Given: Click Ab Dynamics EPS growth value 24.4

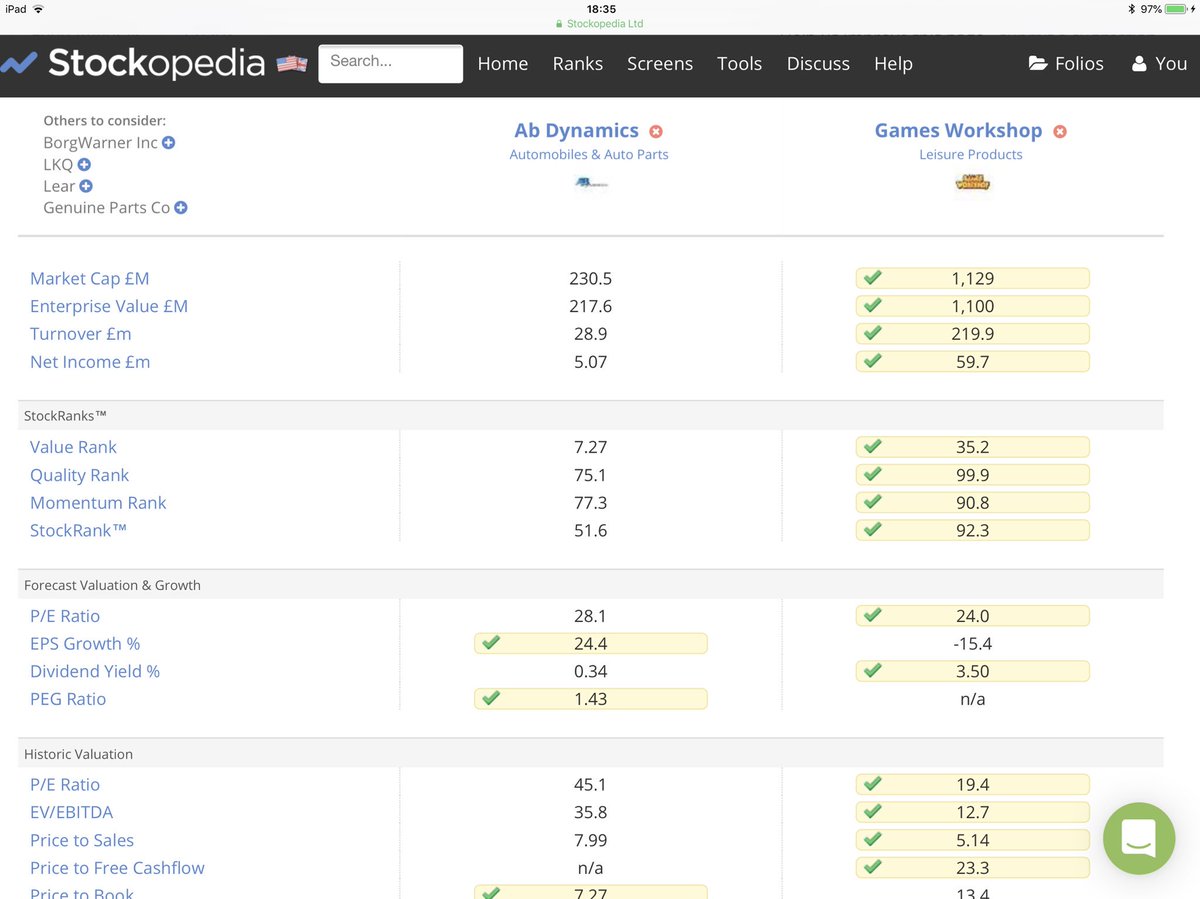Looking at the screenshot, I should (x=590, y=643).
